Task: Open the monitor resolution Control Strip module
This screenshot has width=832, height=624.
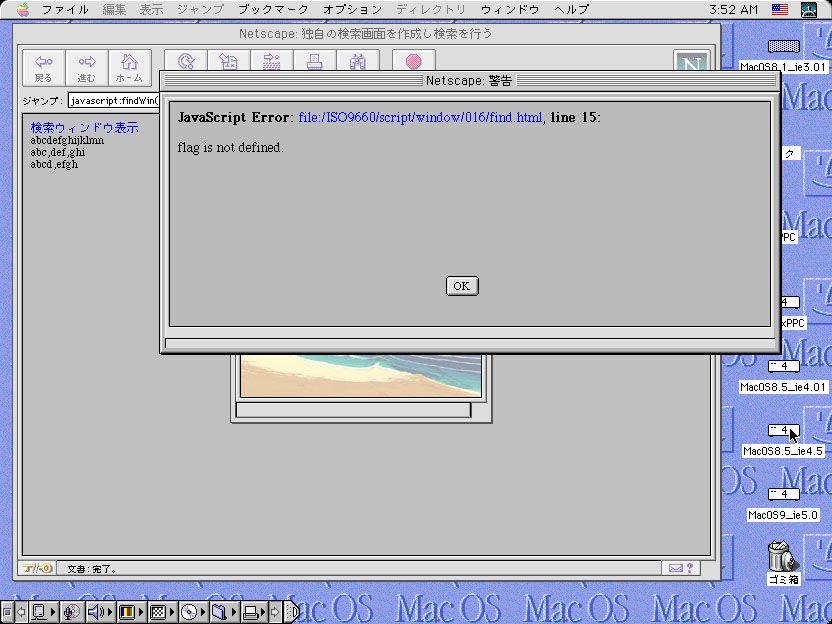Action: [162, 612]
